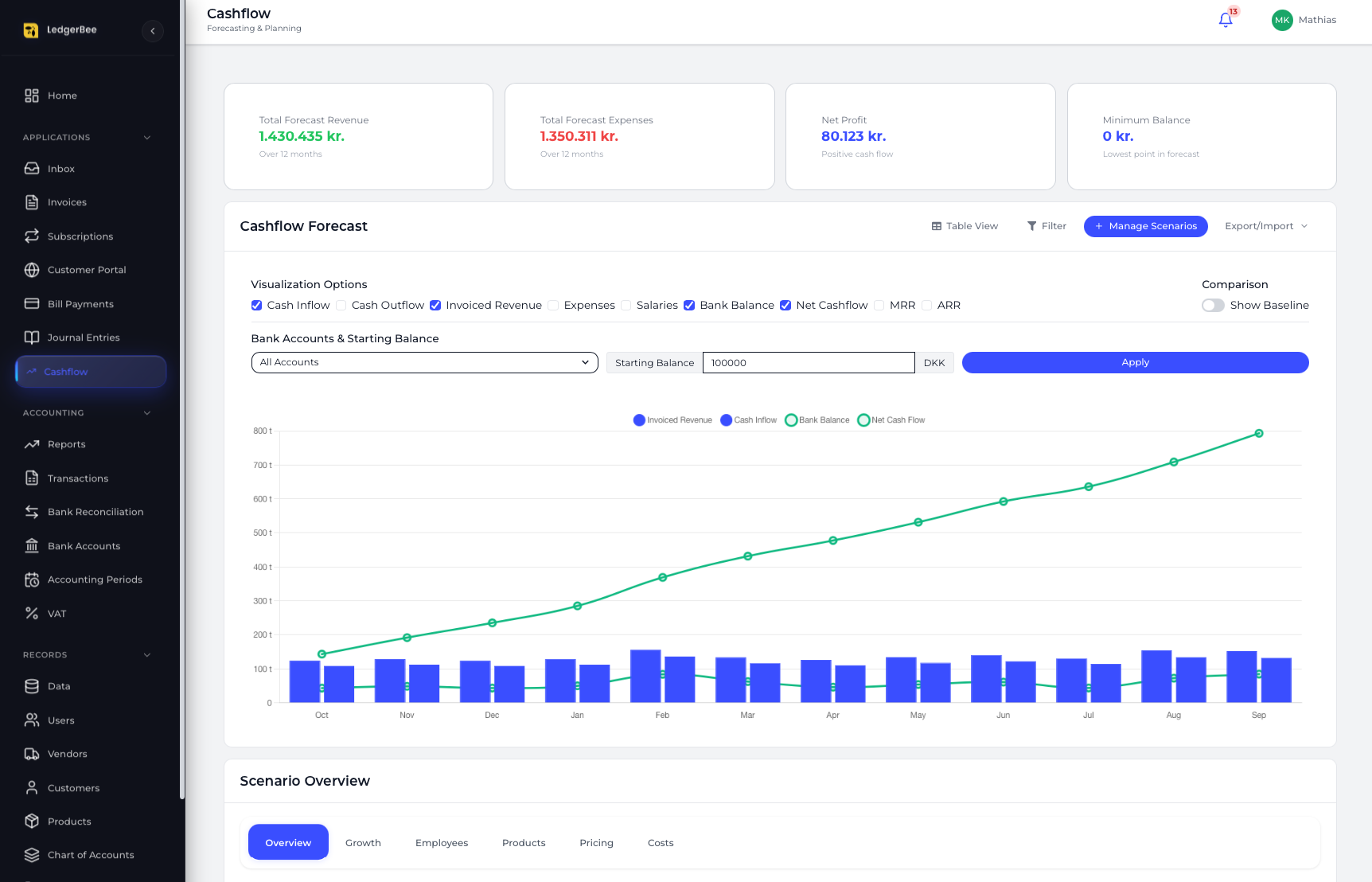Click the LedgerBee logo icon
Viewport: 1372px width, 882px height.
pos(31,30)
